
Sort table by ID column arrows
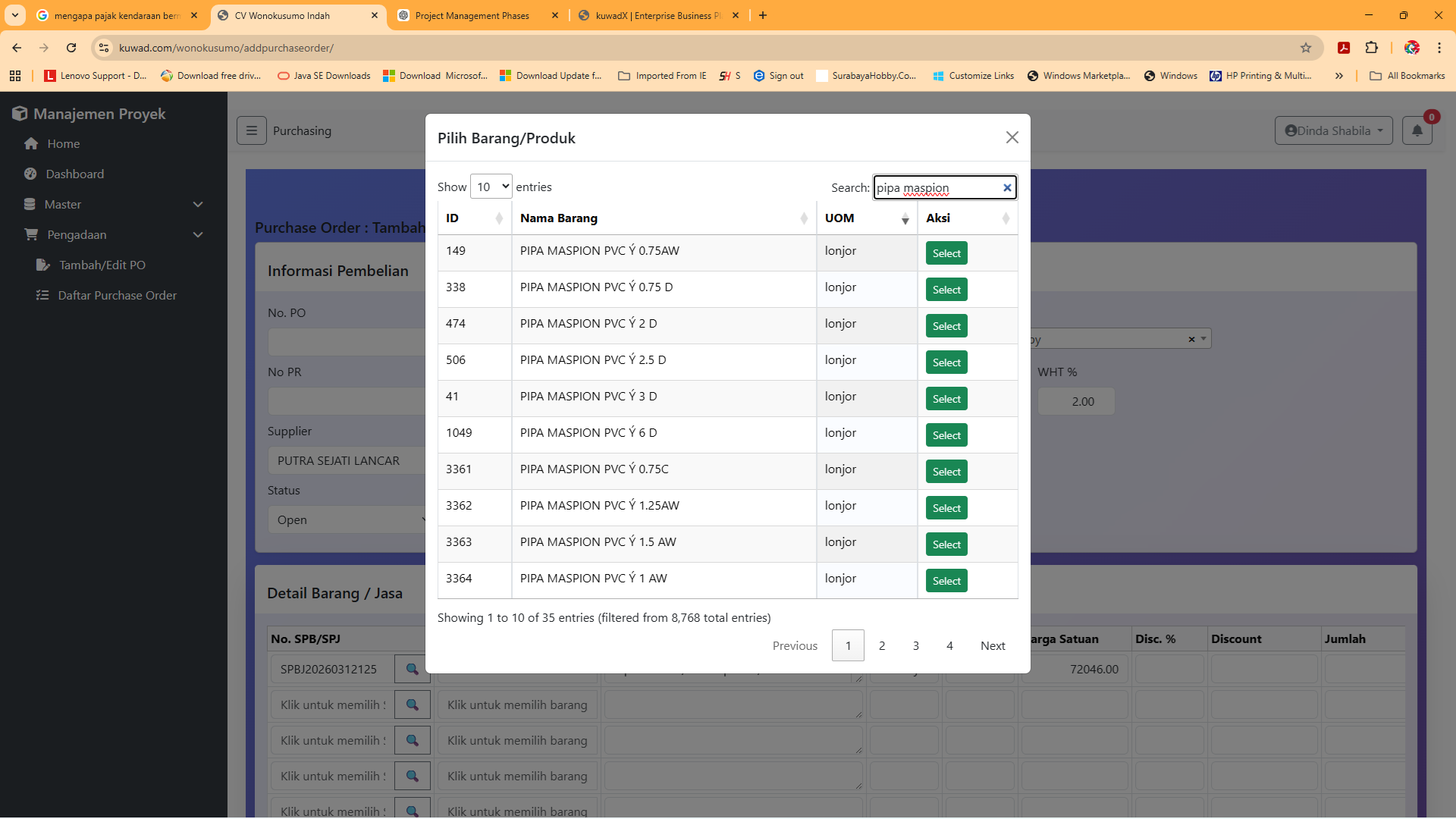498,218
